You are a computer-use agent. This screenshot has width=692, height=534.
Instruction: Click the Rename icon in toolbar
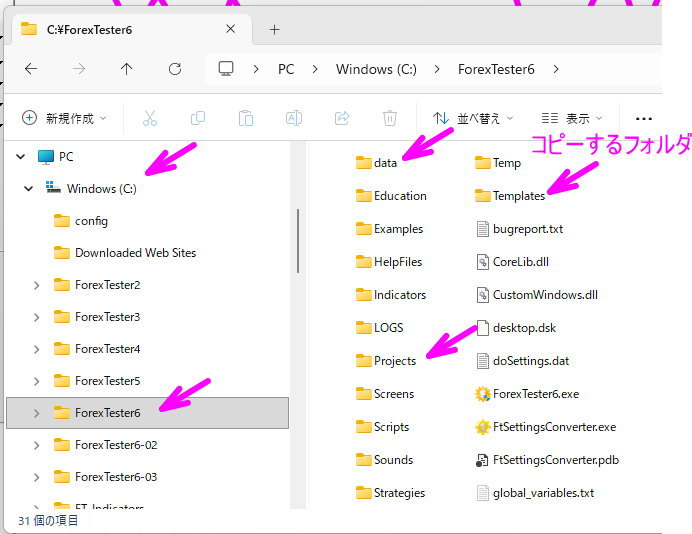[294, 118]
